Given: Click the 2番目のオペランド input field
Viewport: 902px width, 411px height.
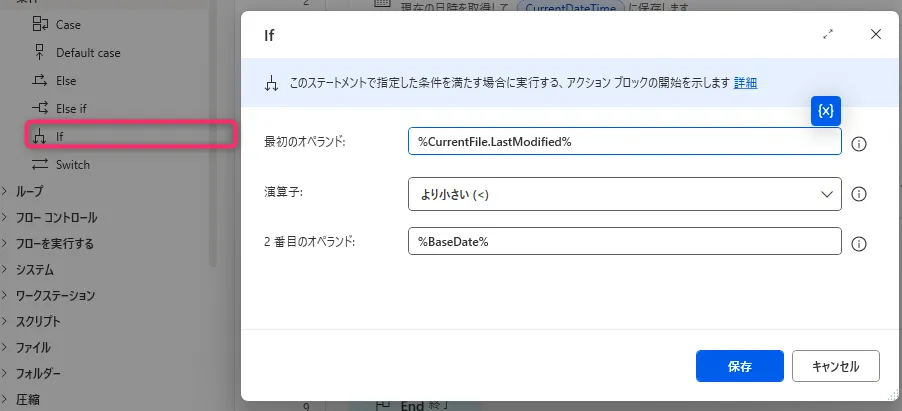Looking at the screenshot, I should (625, 243).
